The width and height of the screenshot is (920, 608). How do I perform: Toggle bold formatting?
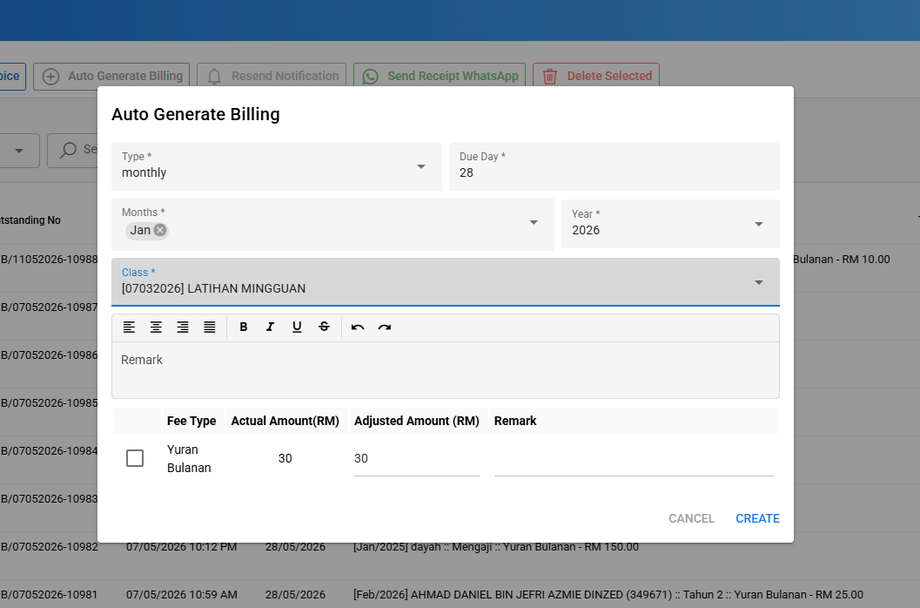(x=243, y=327)
